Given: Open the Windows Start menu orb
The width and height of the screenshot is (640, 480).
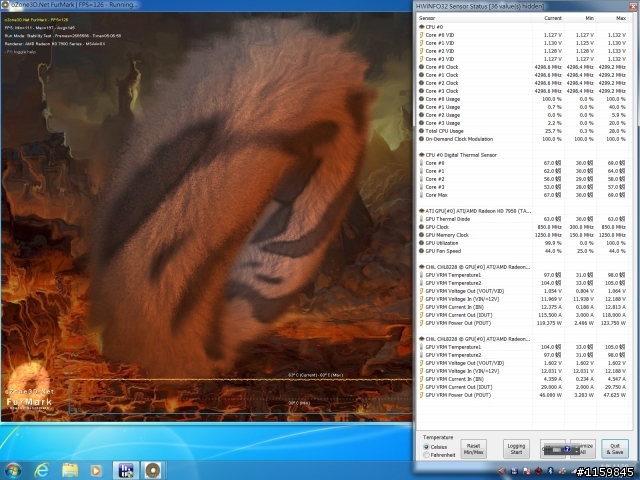Looking at the screenshot, I should (13, 471).
